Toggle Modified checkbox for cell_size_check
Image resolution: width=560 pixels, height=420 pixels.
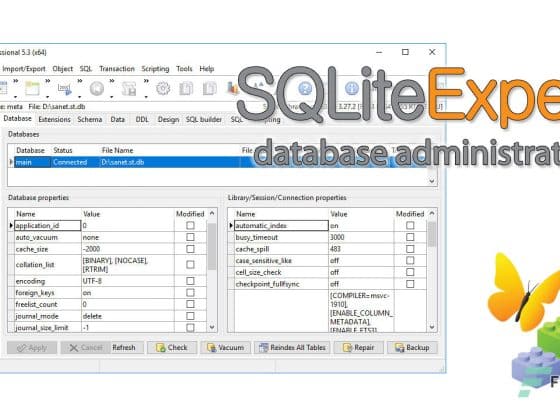[410, 272]
